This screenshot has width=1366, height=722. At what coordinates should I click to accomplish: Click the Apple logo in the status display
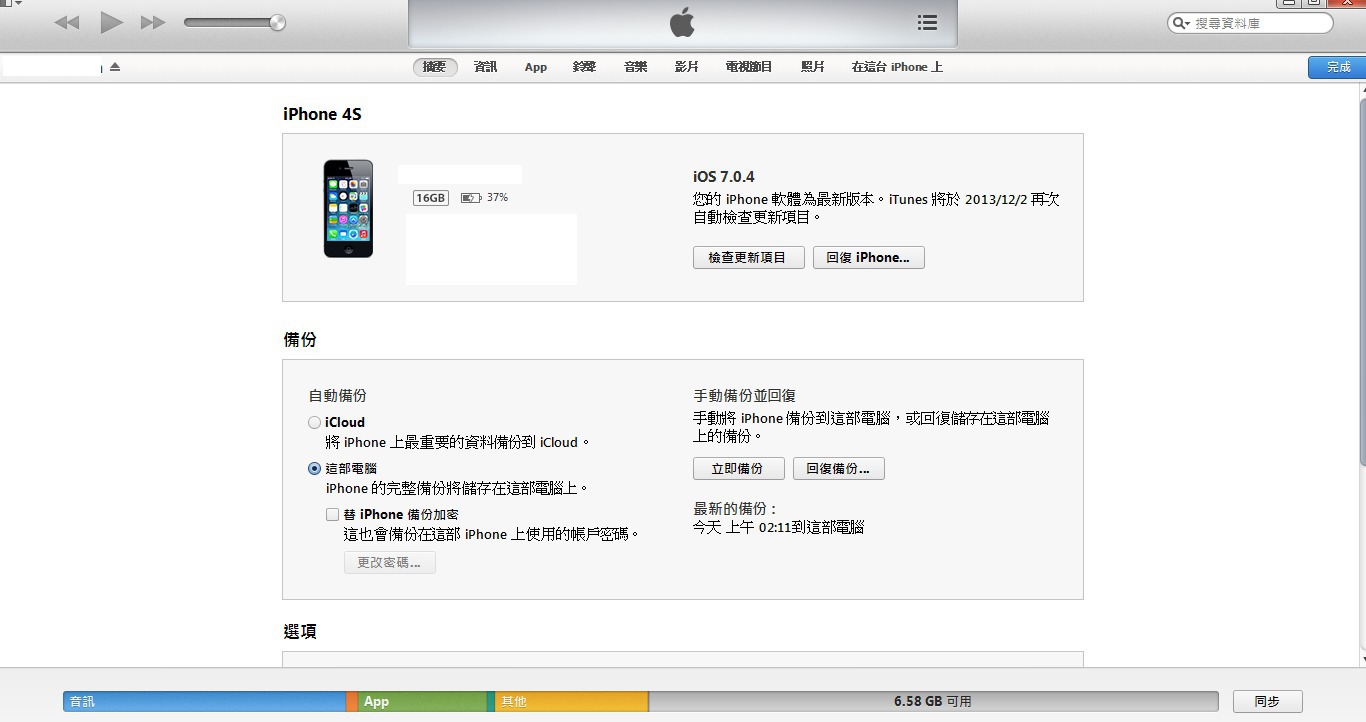click(x=682, y=22)
